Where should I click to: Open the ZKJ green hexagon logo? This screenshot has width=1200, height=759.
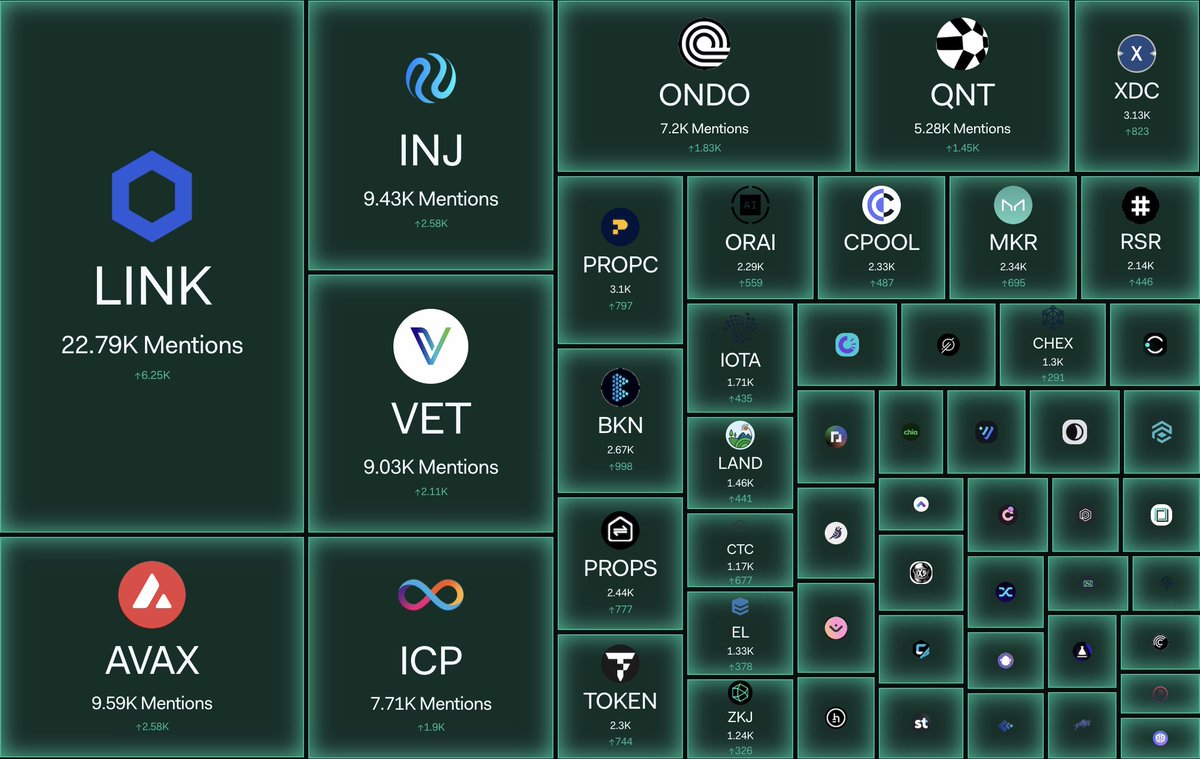pyautogui.click(x=740, y=693)
